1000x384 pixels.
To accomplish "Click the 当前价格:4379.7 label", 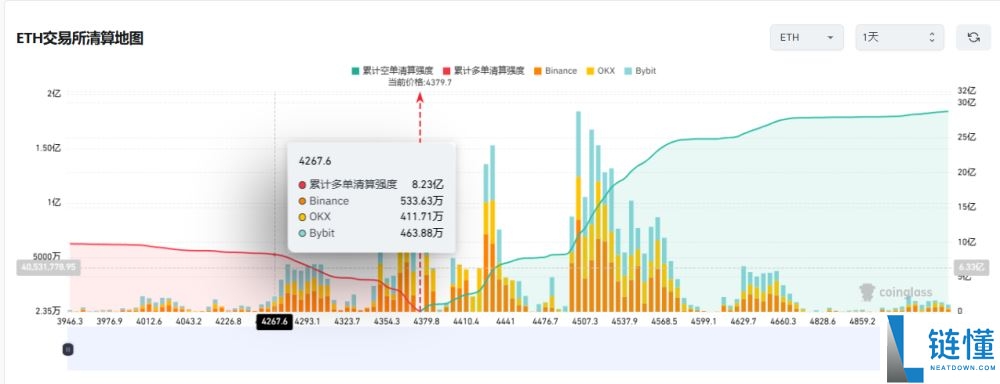I will click(420, 82).
